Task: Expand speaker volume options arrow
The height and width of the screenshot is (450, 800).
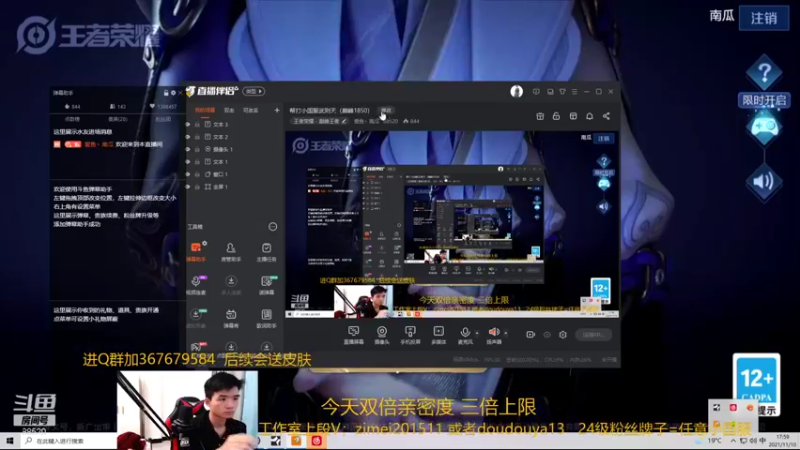Action: pos(506,333)
